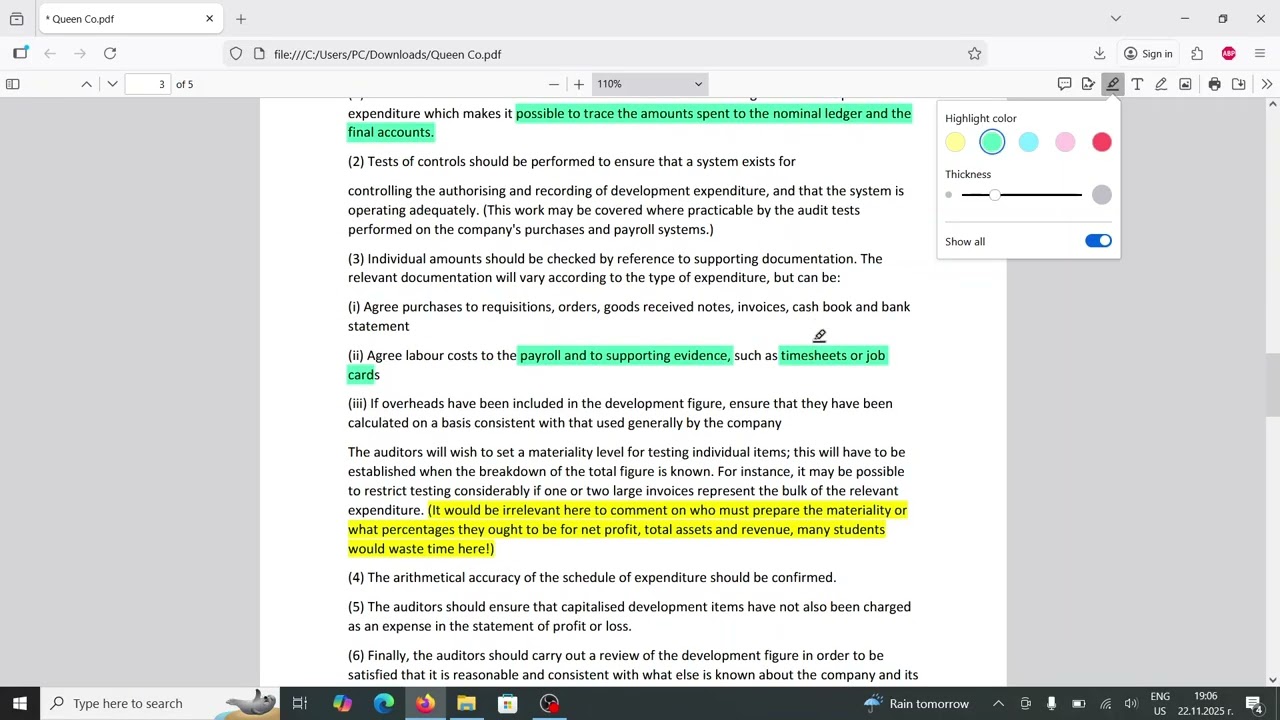
Task: Select the Draw pen tool
Action: point(1161,84)
